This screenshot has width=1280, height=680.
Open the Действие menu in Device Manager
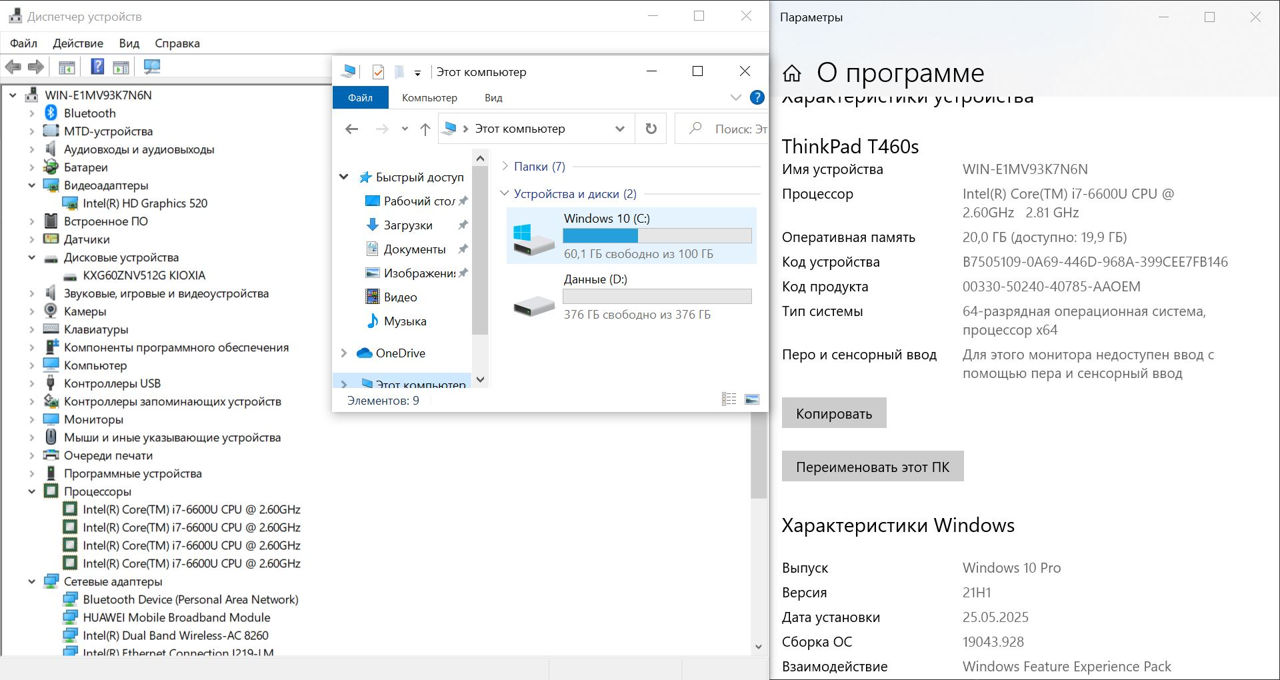78,43
